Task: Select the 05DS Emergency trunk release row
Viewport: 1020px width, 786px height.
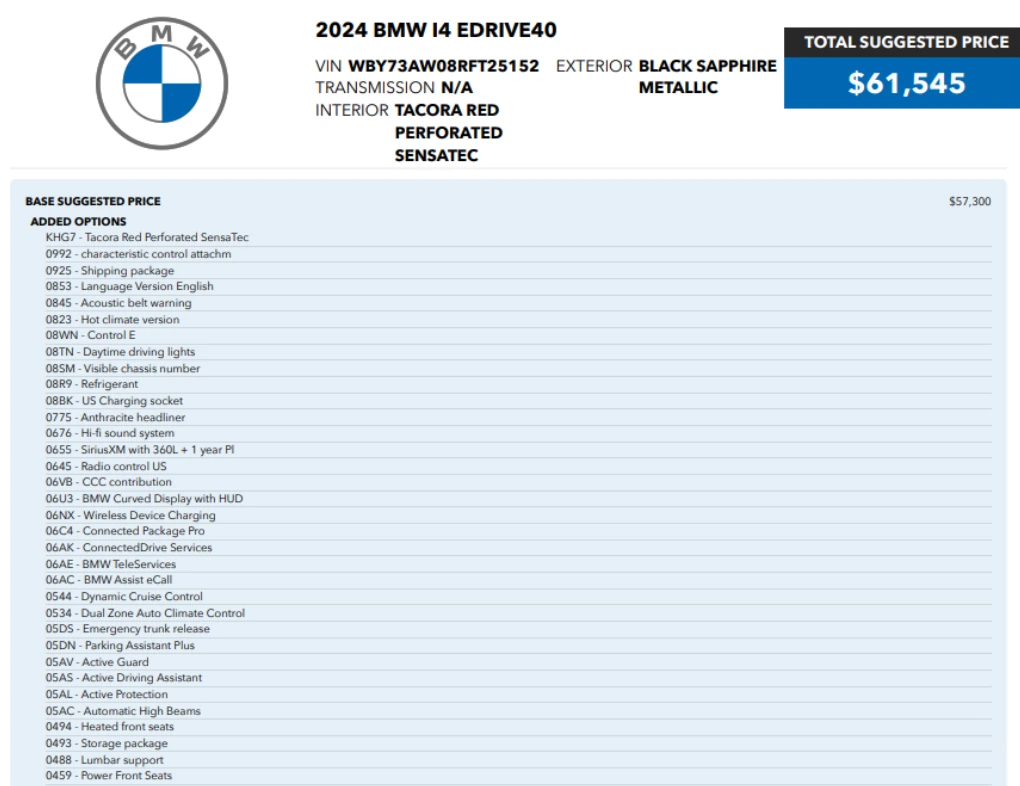Action: click(x=518, y=629)
